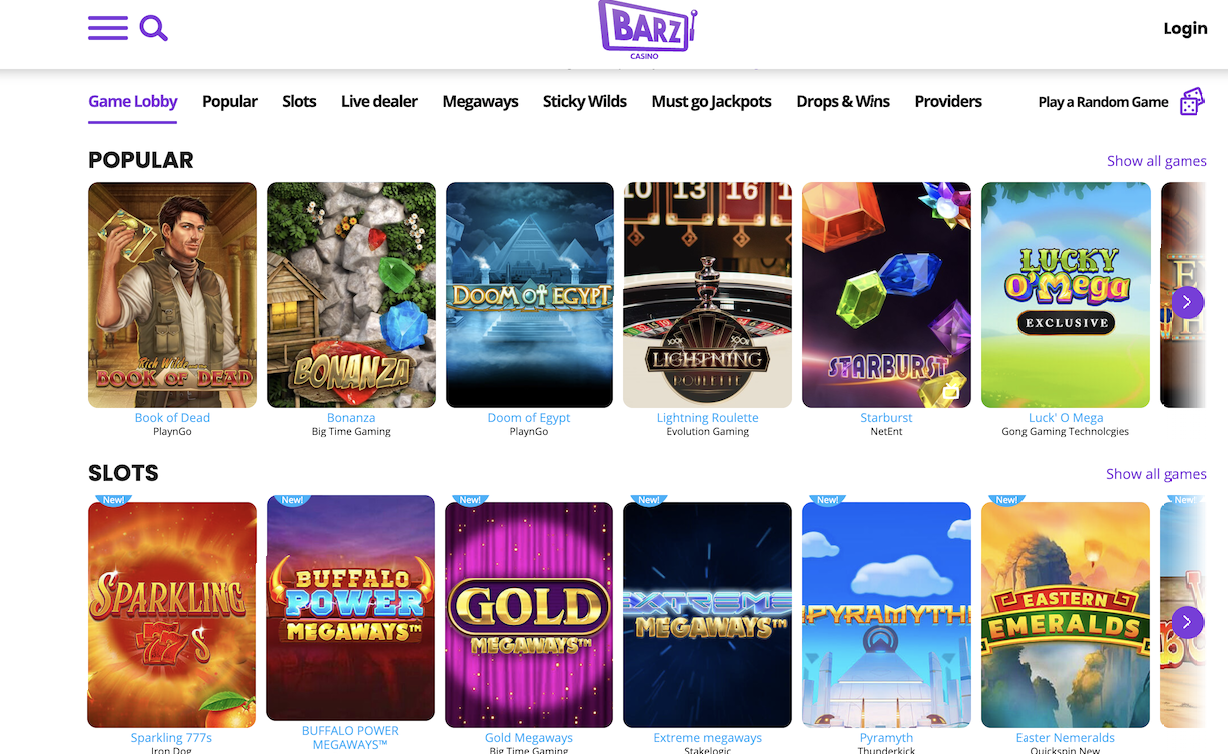1228x754 pixels.
Task: Click the Login button
Action: [x=1185, y=28]
